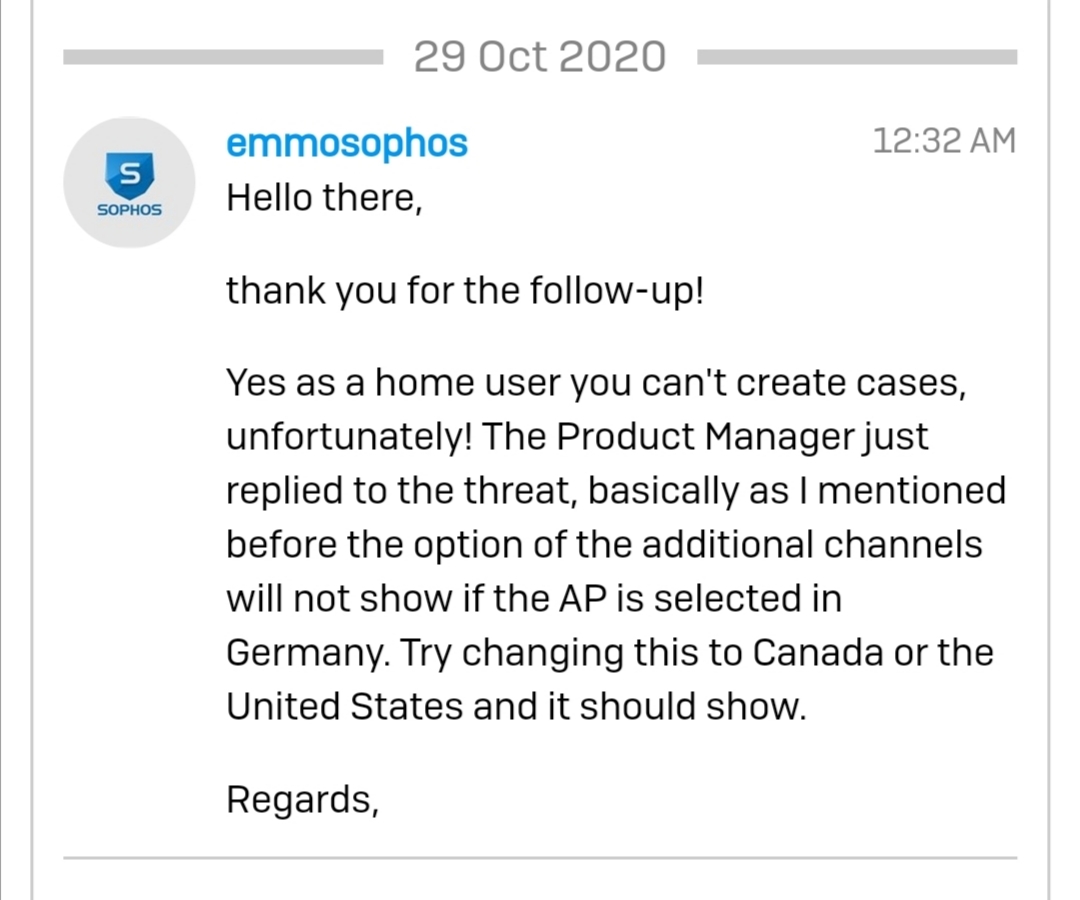Click the divider line below 'Regards,'
The image size is (1080, 900).
pos(540,858)
